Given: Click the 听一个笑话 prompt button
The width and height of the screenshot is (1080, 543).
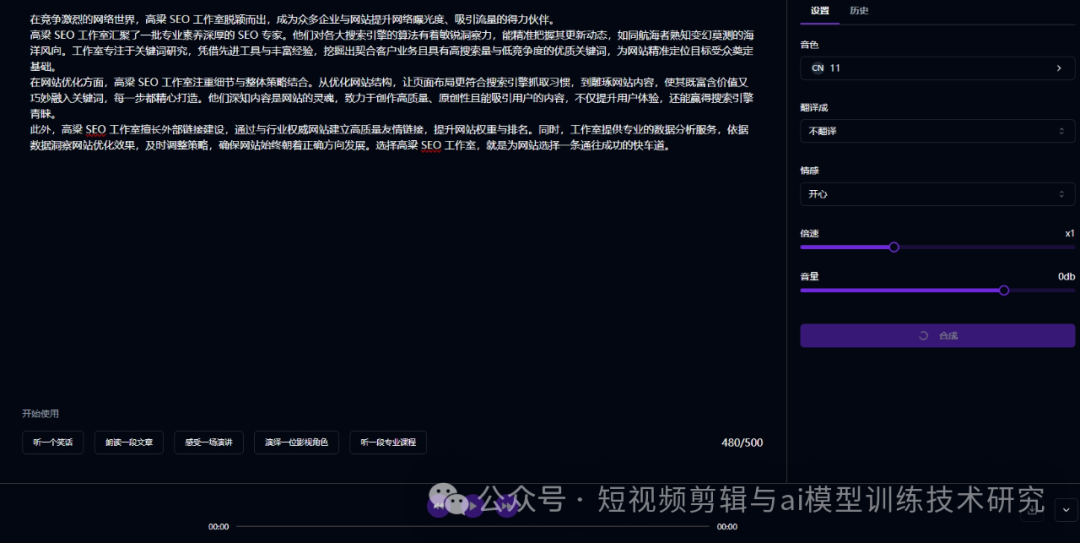Looking at the screenshot, I should point(53,442).
